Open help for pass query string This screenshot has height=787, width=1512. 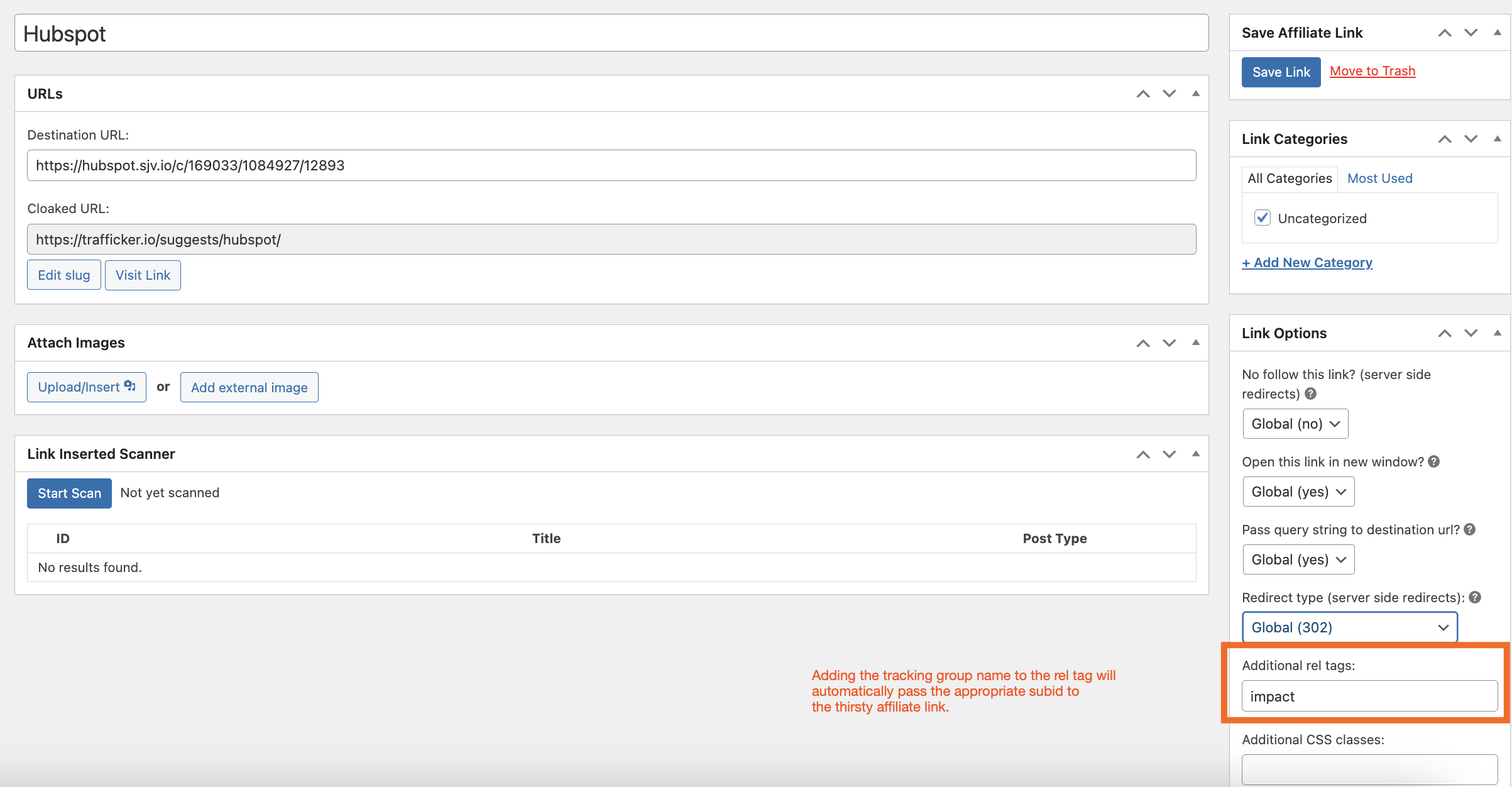pyautogui.click(x=1469, y=529)
